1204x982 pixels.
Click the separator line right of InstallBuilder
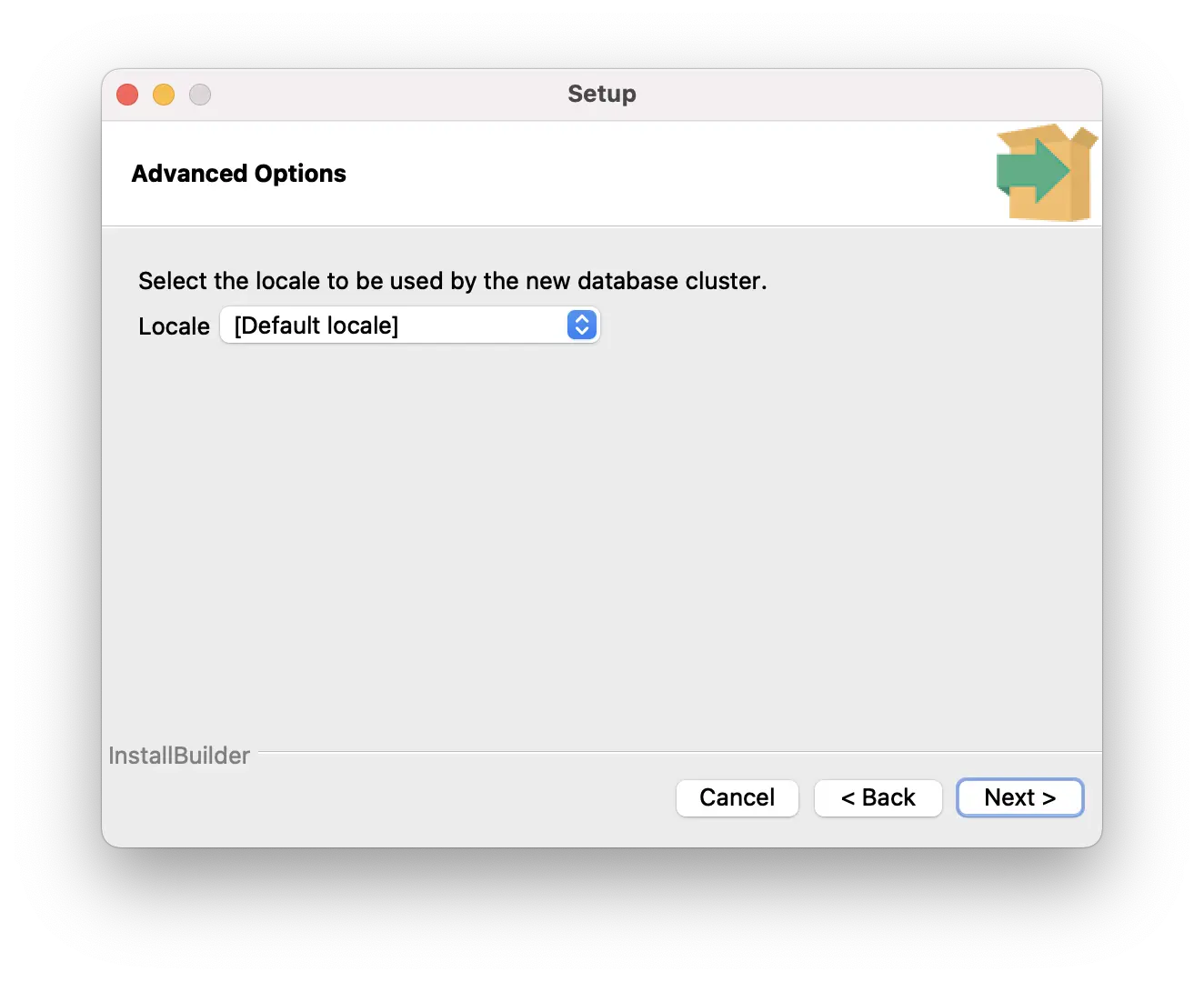(x=673, y=752)
